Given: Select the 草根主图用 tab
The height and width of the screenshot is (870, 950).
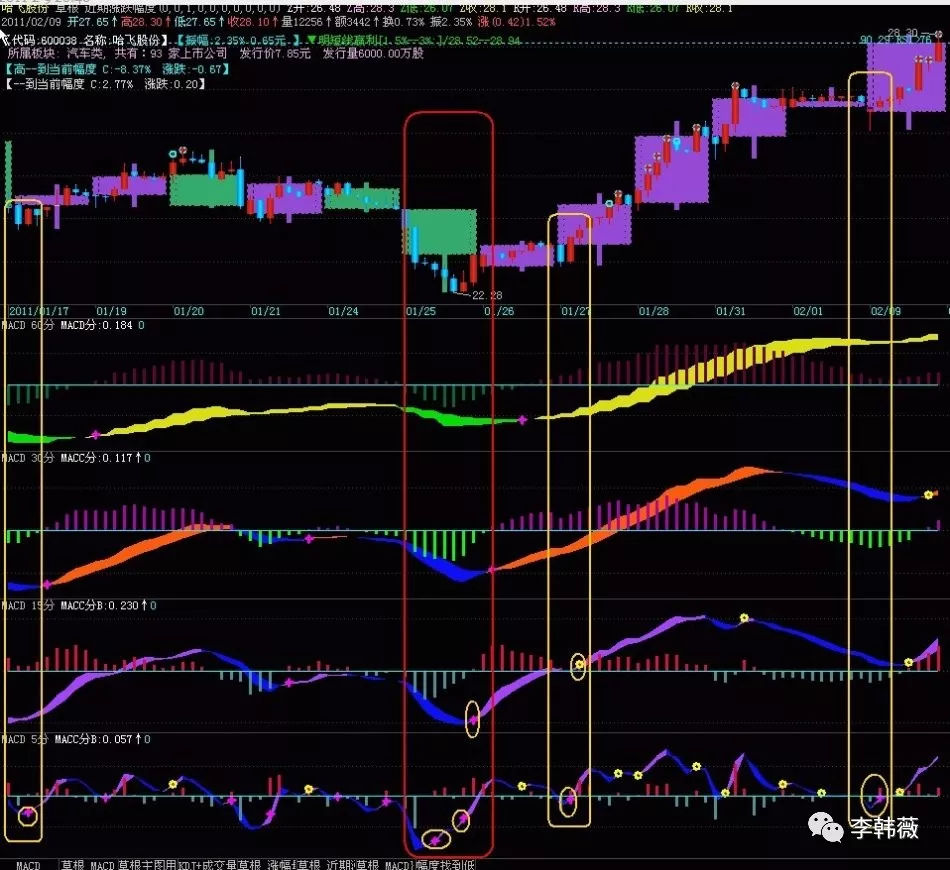Looking at the screenshot, I should click(x=147, y=865).
